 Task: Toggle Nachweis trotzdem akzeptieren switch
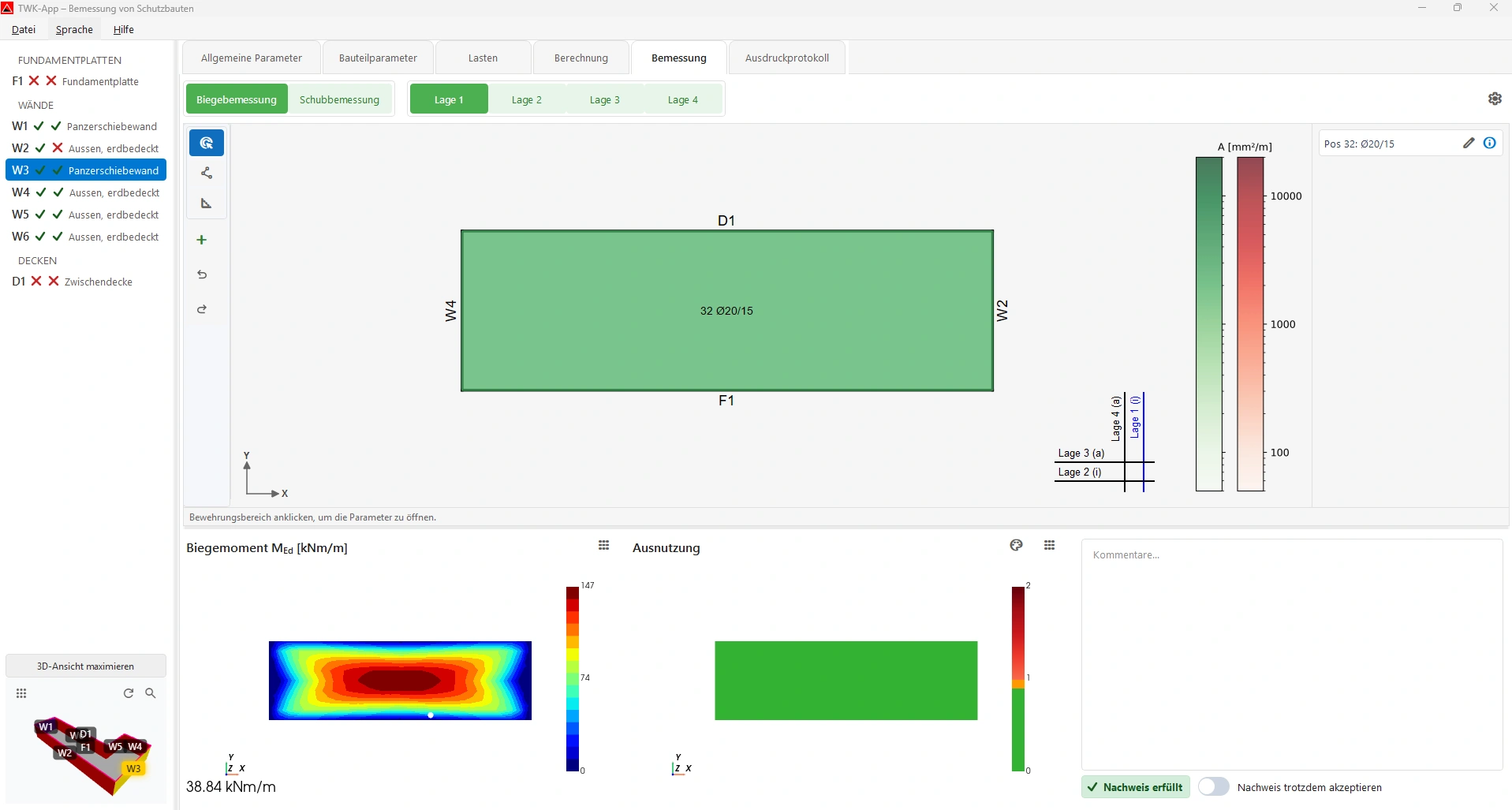tap(1214, 786)
